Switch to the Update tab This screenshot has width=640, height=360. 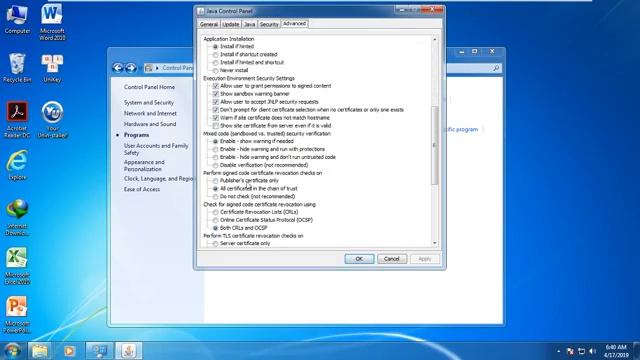231,24
